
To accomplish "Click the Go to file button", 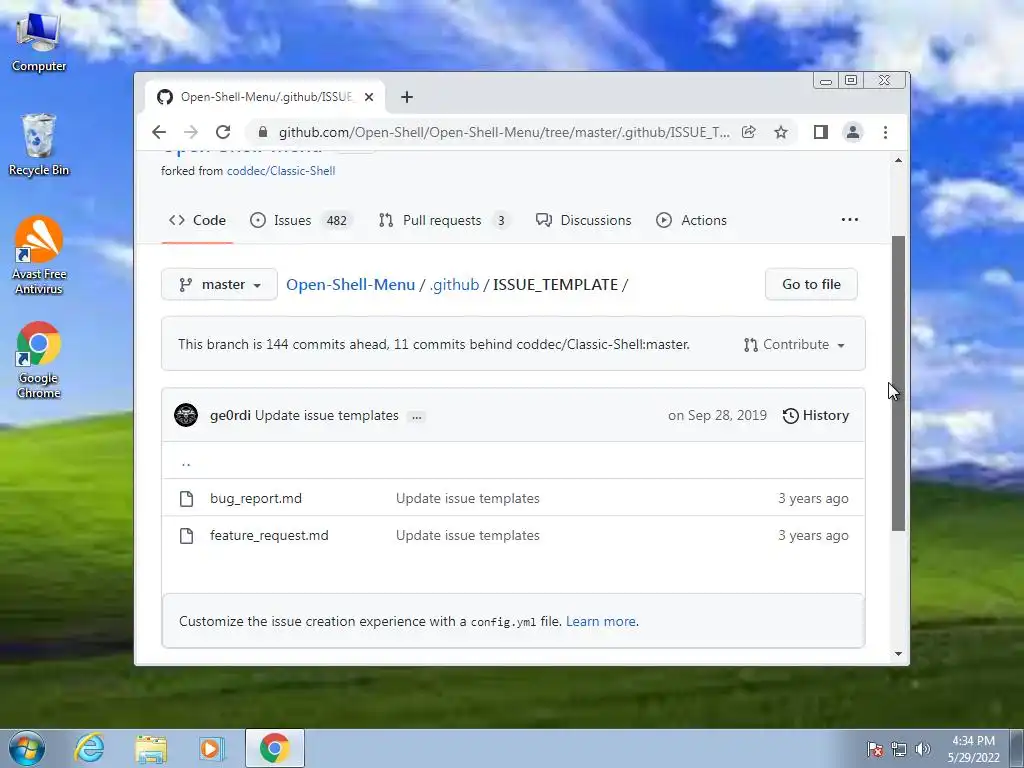I will click(x=811, y=285).
